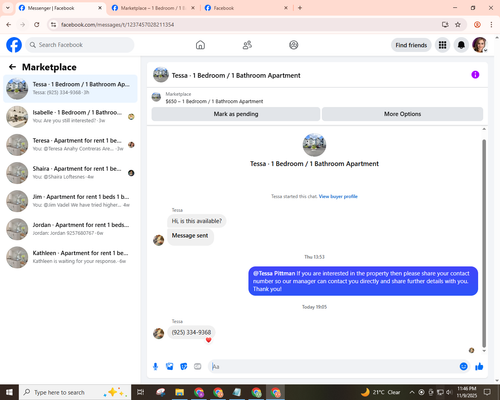This screenshot has width=500, height=400.
Task: Open the emoji picker in message box
Action: (x=463, y=366)
